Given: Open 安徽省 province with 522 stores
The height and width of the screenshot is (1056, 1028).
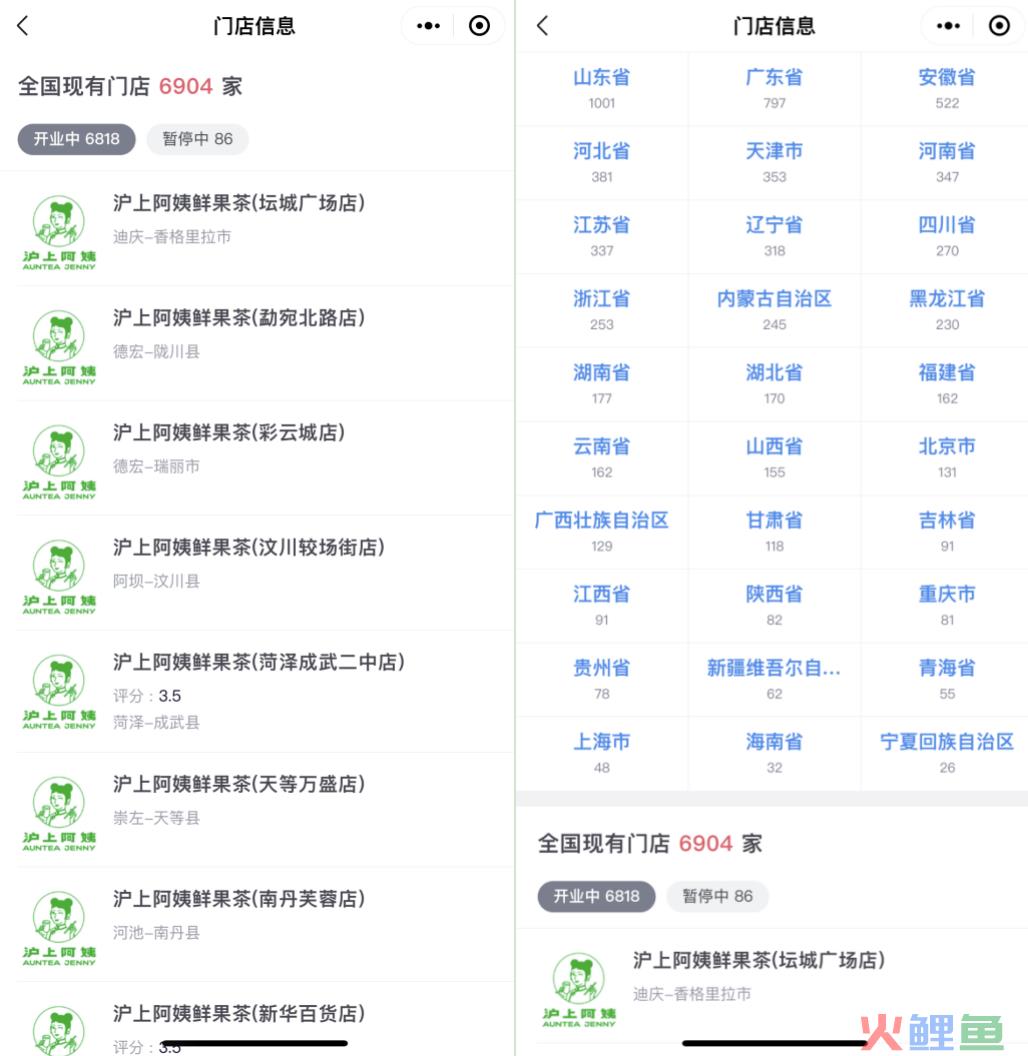Looking at the screenshot, I should point(946,89).
